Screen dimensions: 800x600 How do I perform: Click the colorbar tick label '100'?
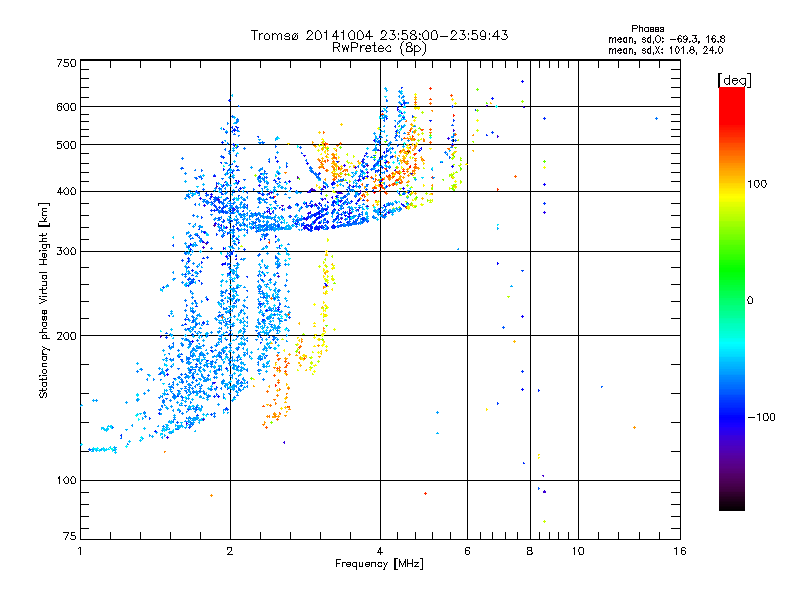click(757, 184)
